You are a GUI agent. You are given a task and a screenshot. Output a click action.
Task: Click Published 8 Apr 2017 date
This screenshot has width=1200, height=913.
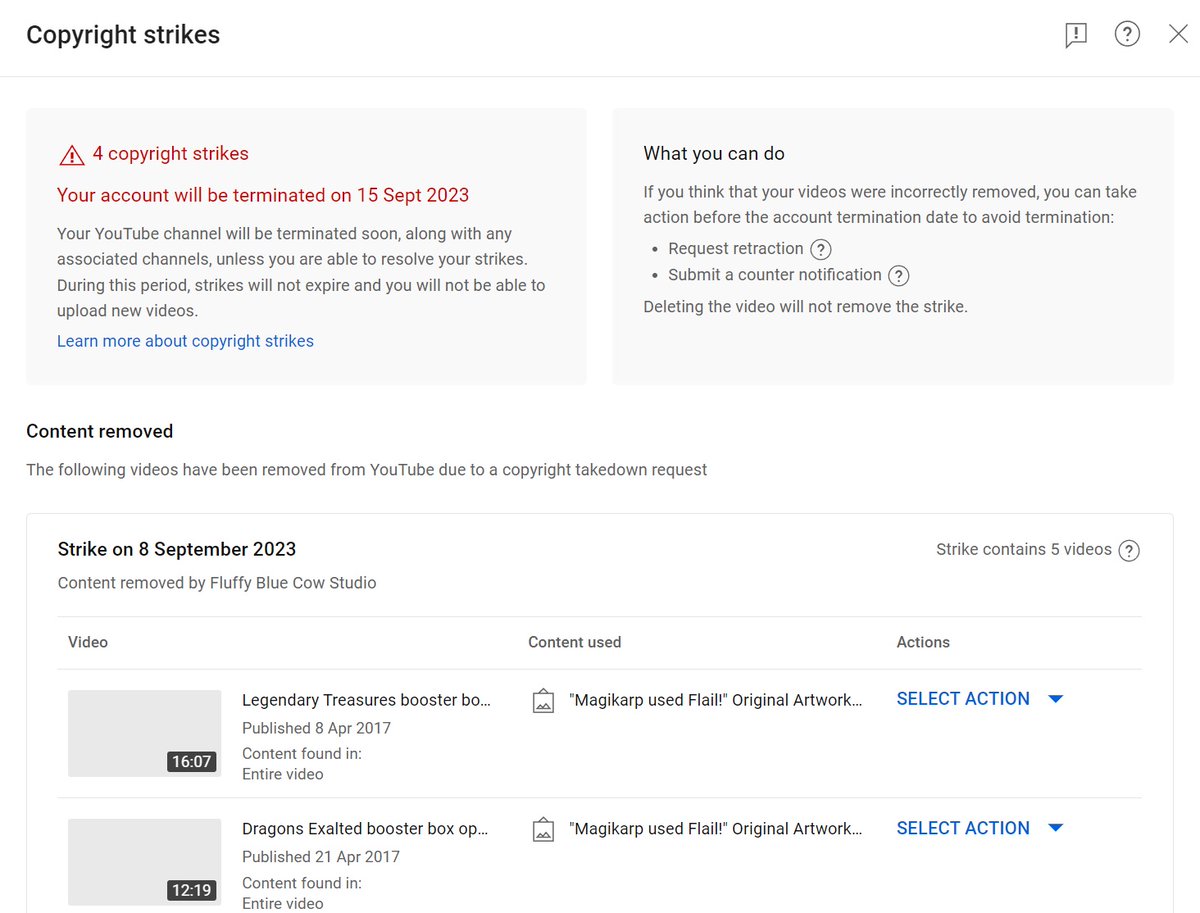click(x=316, y=728)
